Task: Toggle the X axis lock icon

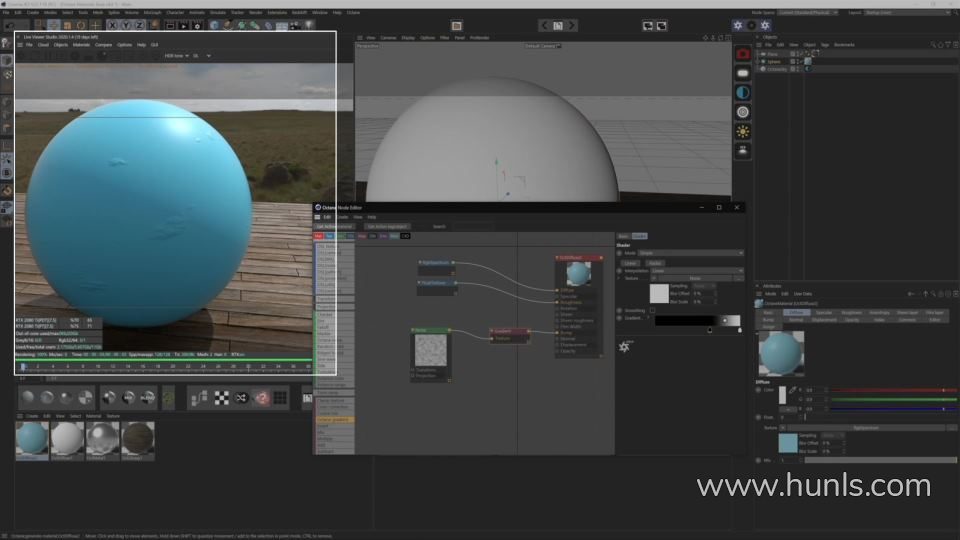Action: click(x=112, y=25)
